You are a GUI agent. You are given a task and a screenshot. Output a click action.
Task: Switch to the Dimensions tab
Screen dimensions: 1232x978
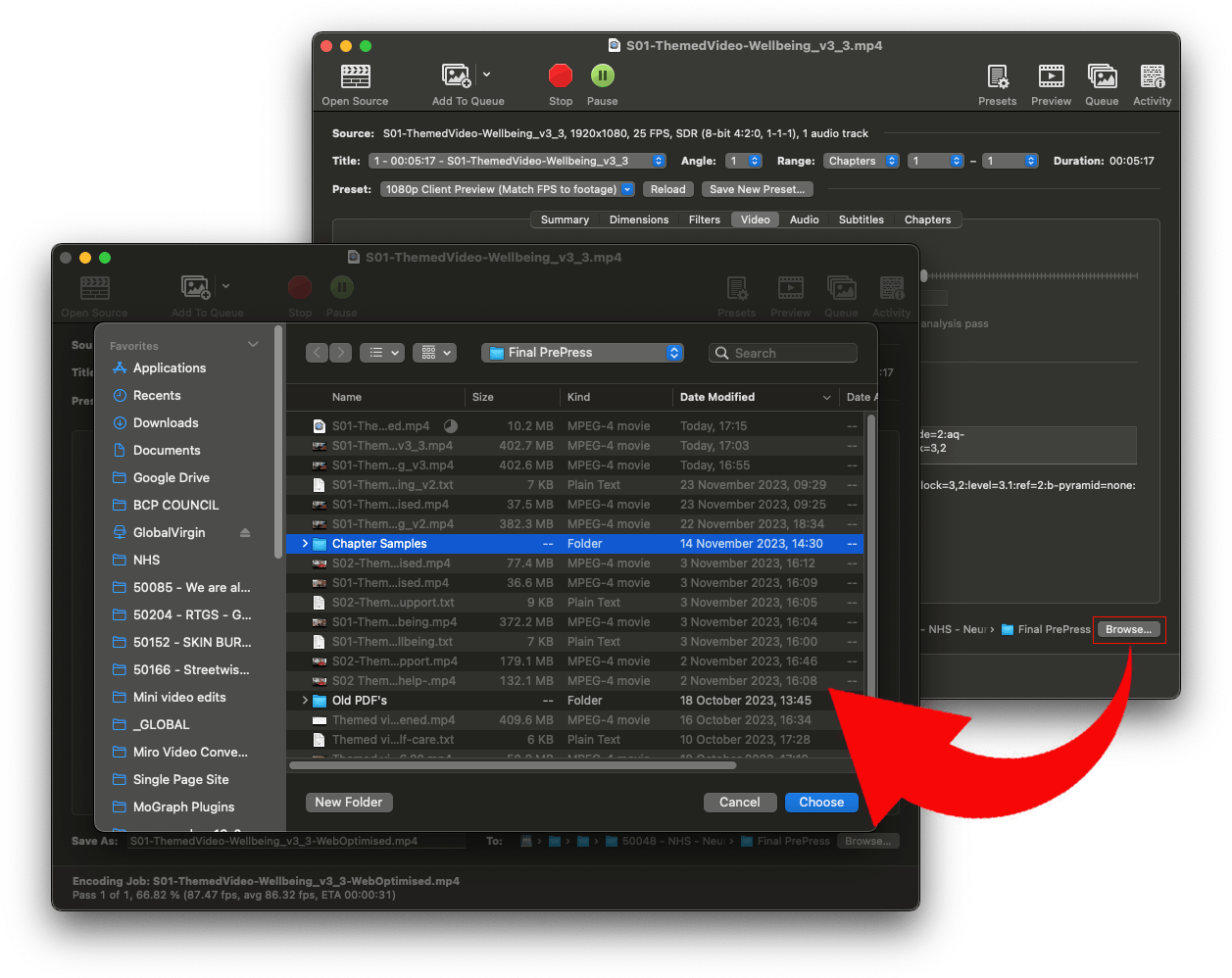click(638, 220)
